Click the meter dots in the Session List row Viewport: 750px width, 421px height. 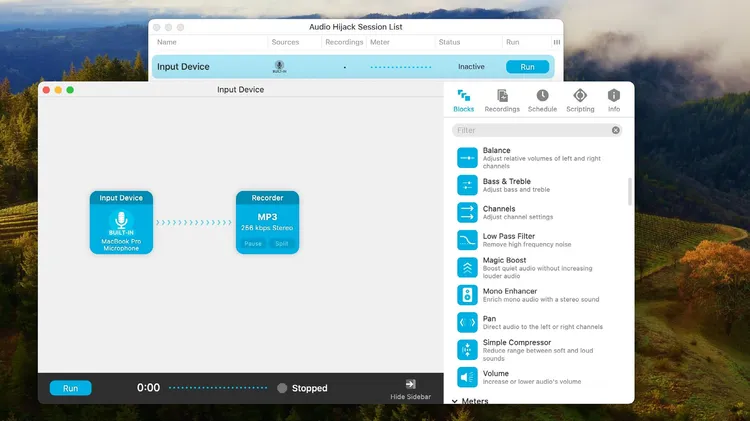[x=401, y=67]
